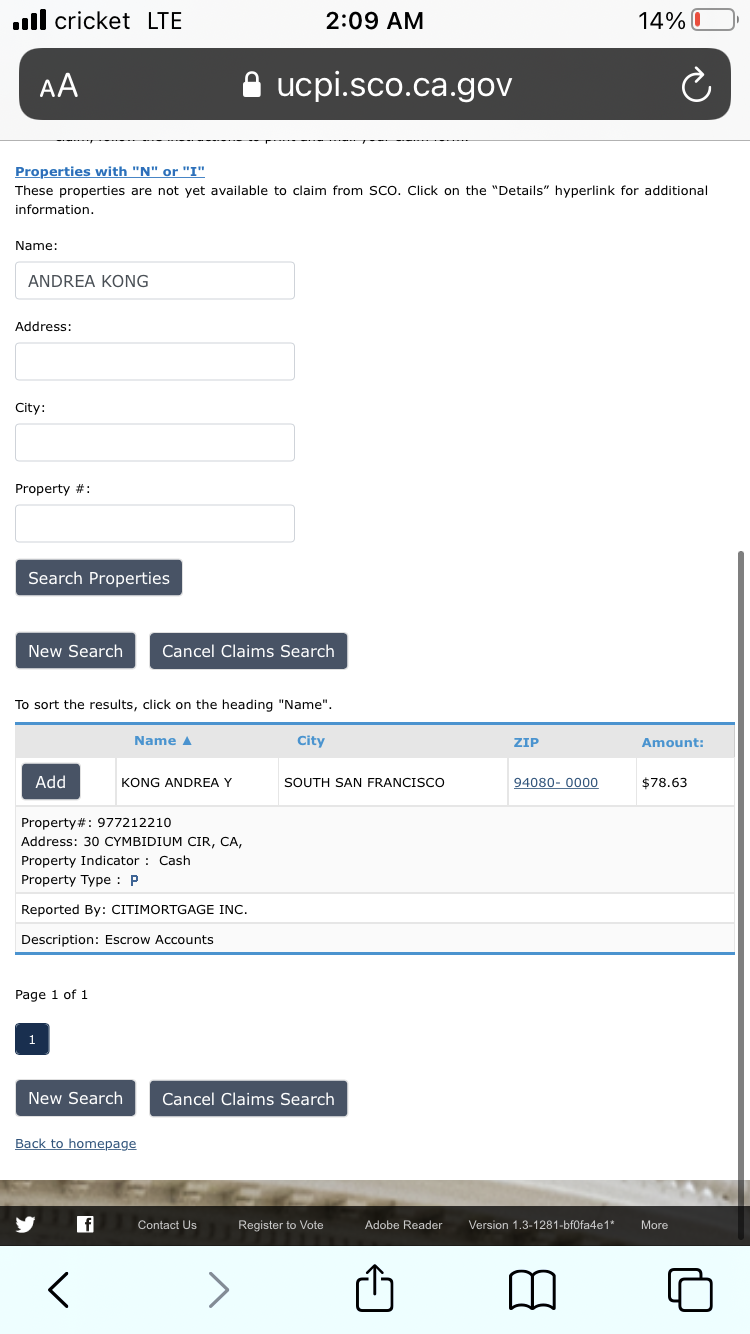Click Page 1 of 1 text
Screen dimensions: 750x1334
pyautogui.click(x=52, y=994)
